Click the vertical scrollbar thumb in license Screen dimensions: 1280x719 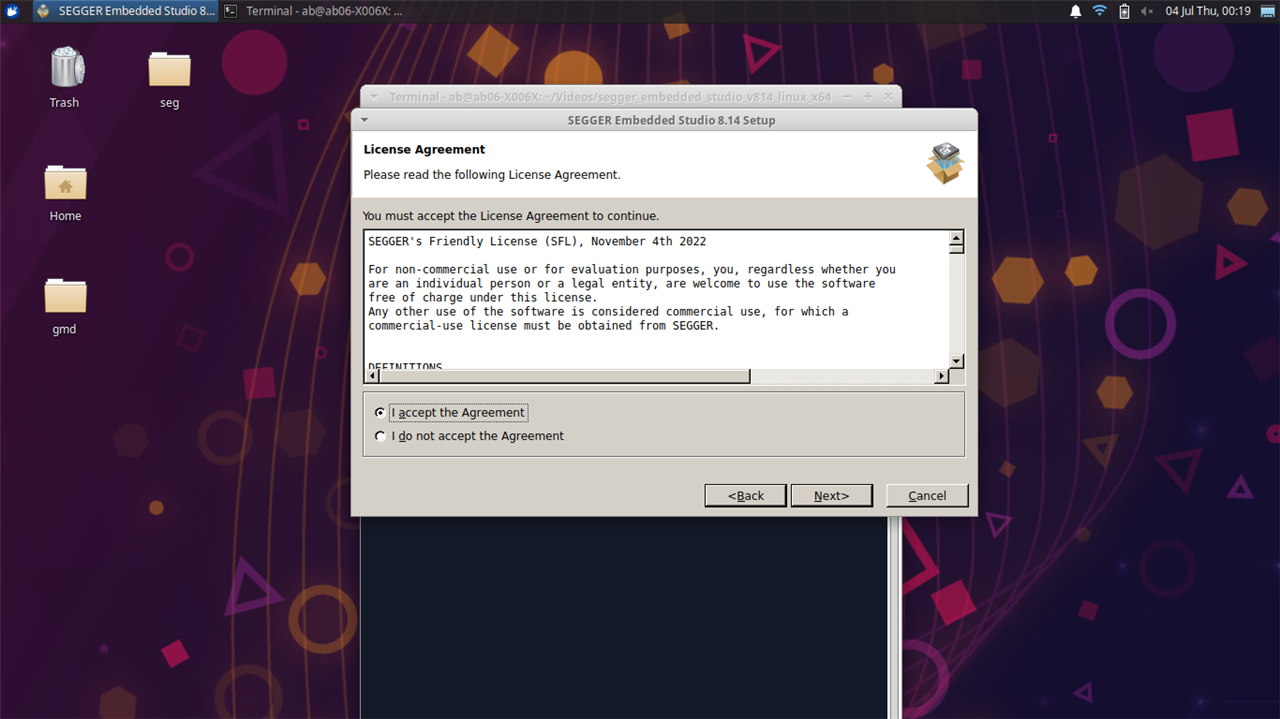(956, 250)
